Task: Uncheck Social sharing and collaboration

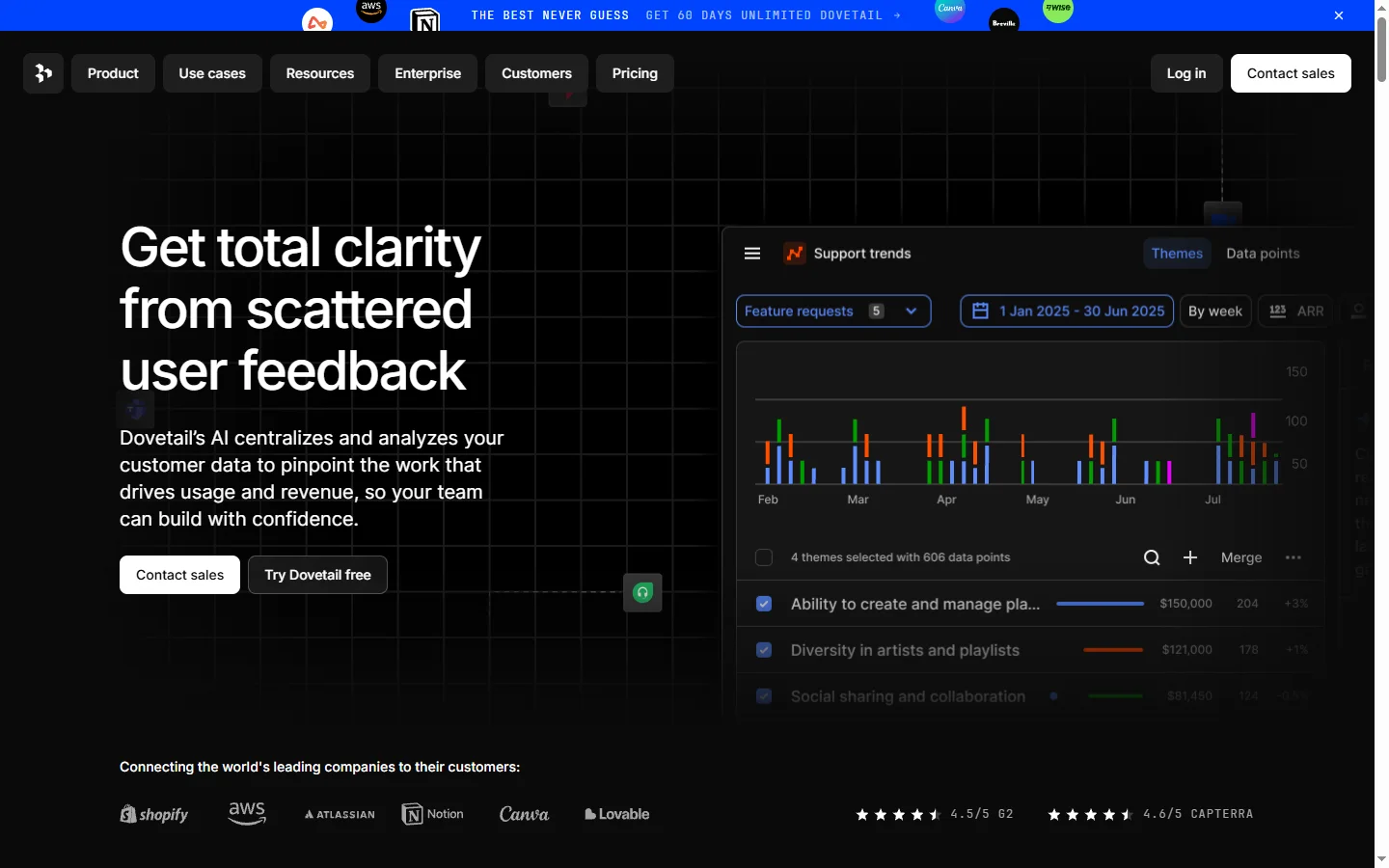Action: pyautogui.click(x=764, y=696)
